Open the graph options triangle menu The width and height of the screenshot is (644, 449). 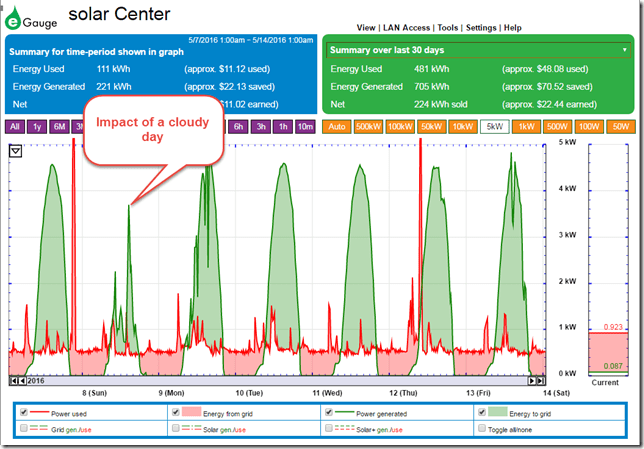pos(16,151)
